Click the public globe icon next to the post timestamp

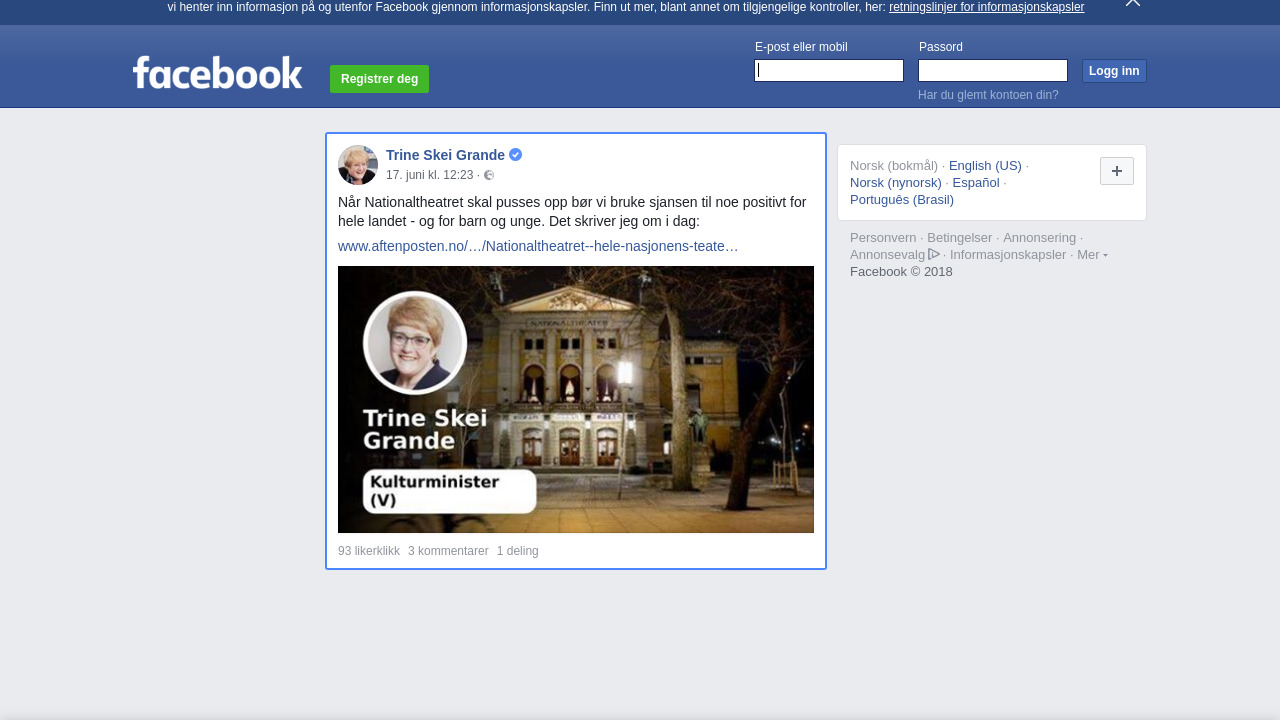(489, 175)
